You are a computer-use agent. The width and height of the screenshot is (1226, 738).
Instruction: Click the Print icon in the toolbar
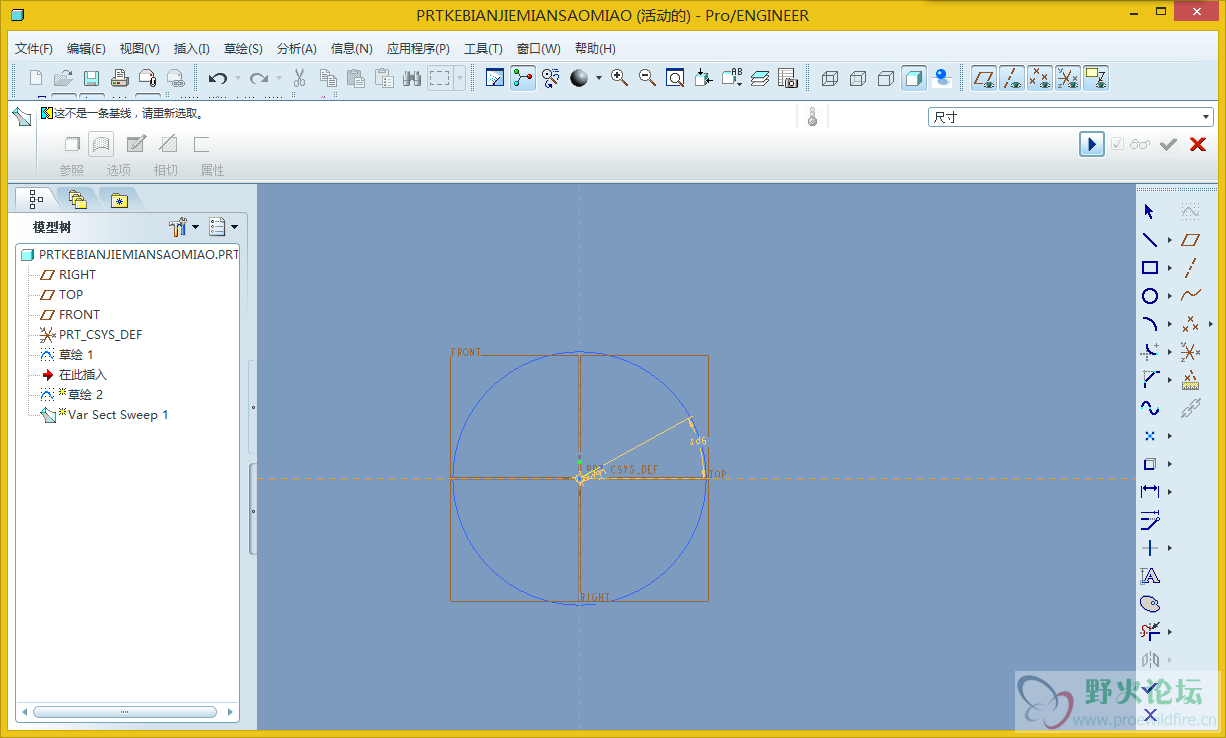tap(119, 78)
